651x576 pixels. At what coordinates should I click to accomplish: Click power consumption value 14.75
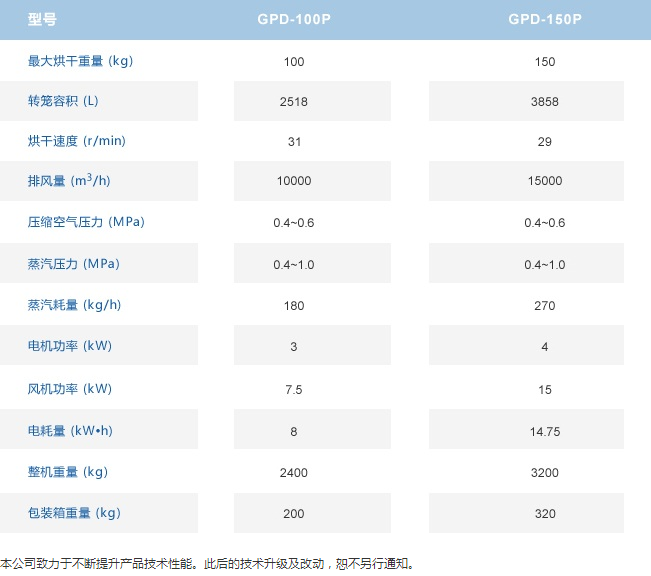545,432
